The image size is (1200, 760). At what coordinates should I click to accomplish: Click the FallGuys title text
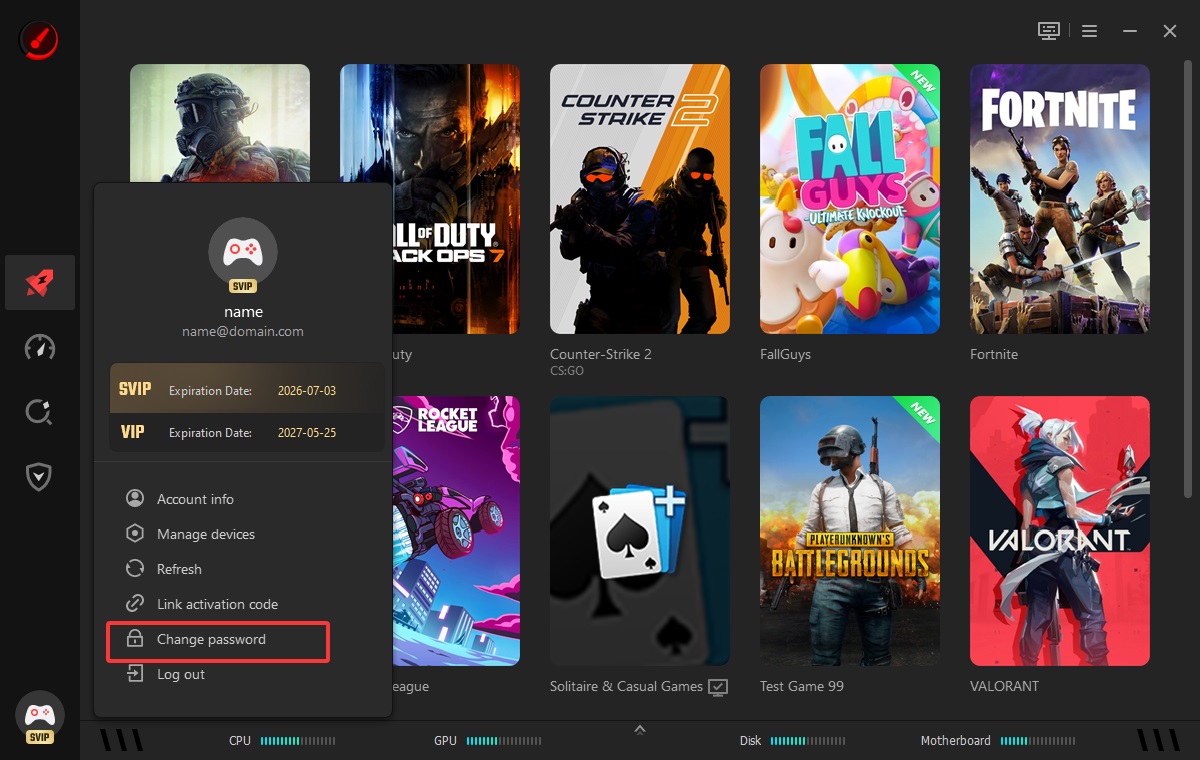click(x=786, y=354)
